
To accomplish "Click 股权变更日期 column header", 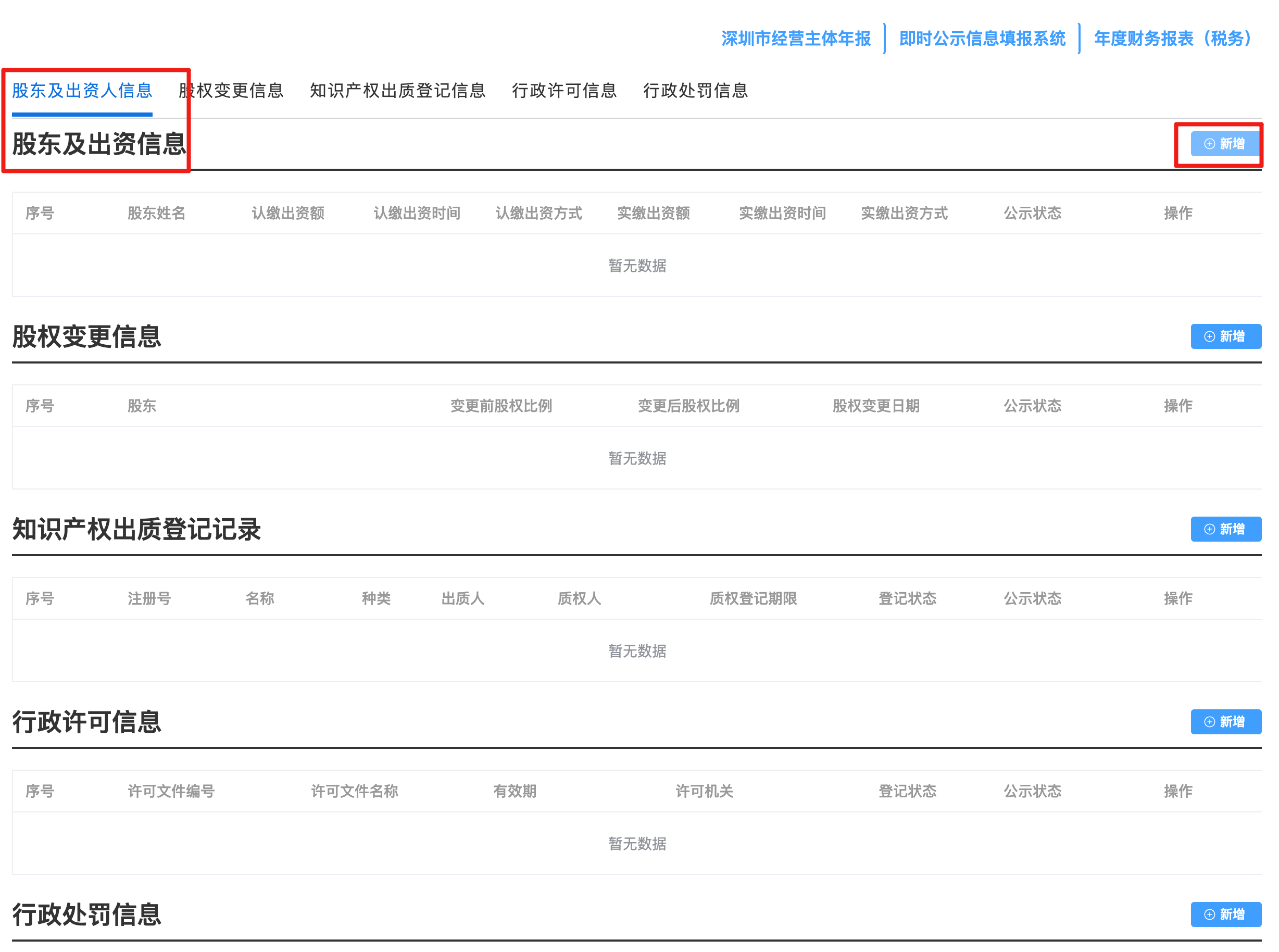I will pos(876,406).
